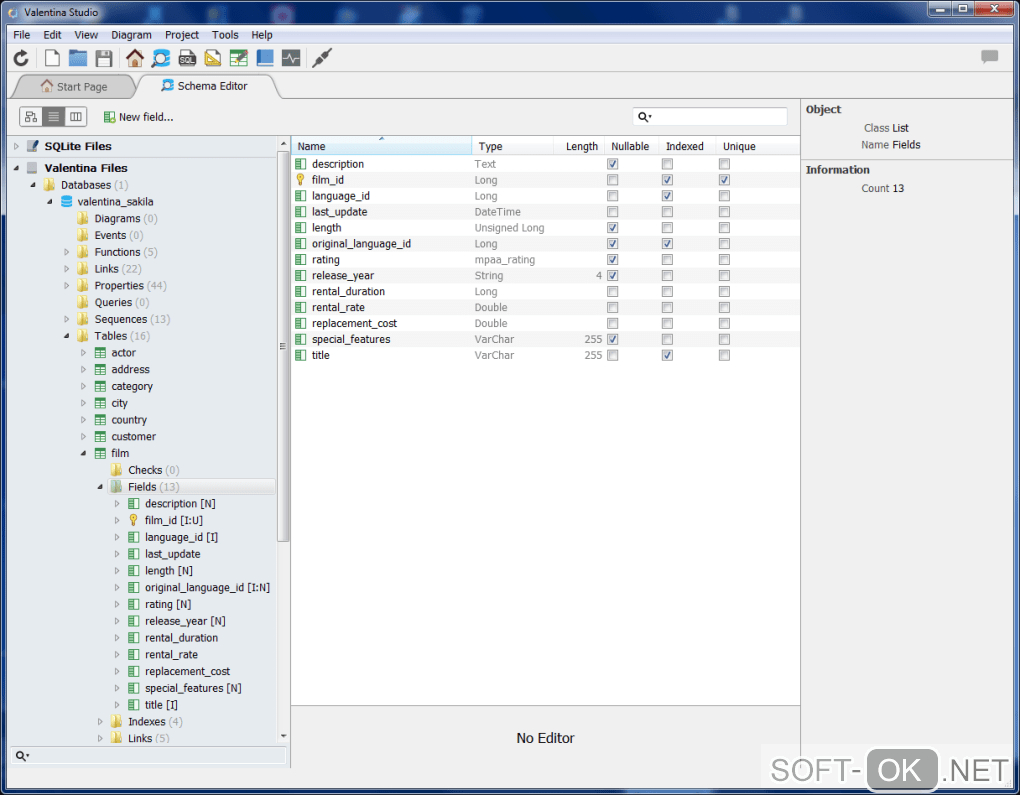Sort by the Type column header
Viewport: 1020px width, 795px height.
pos(513,146)
